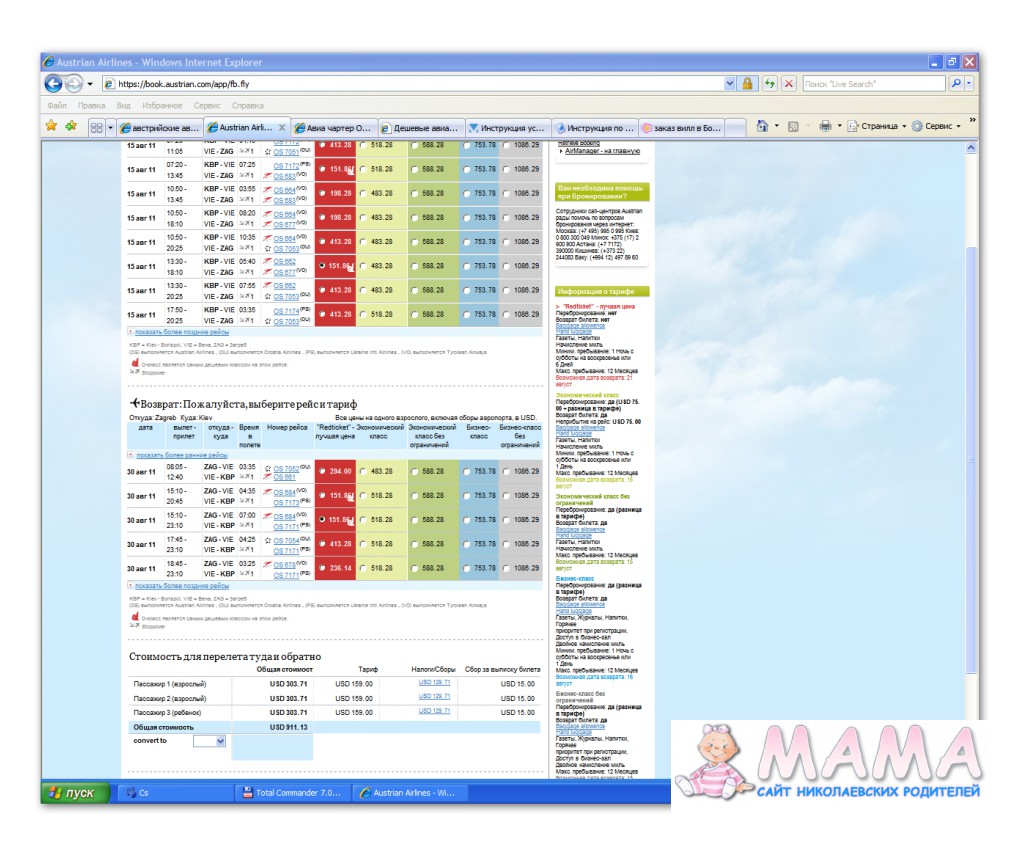Click 'показать более ранние рейсы' return link
Screen dimensions: 1024x860
click(182, 454)
